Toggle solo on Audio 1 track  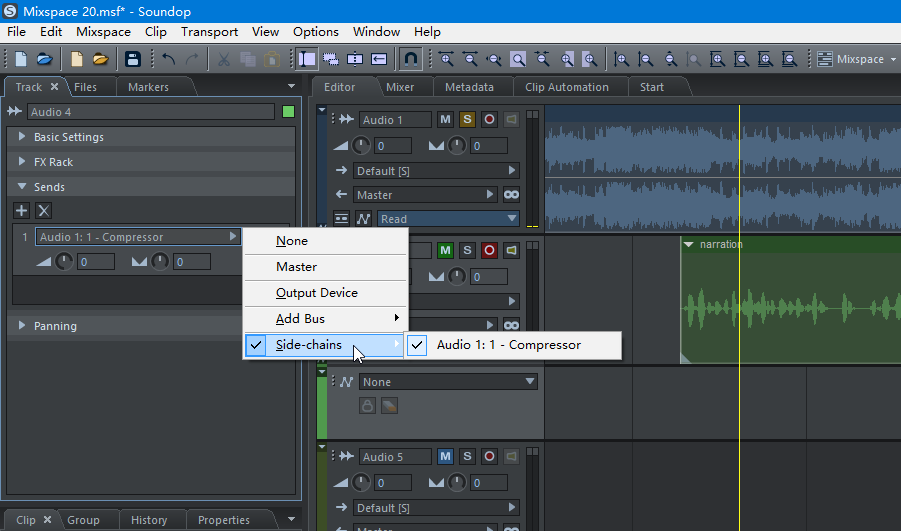pos(467,120)
